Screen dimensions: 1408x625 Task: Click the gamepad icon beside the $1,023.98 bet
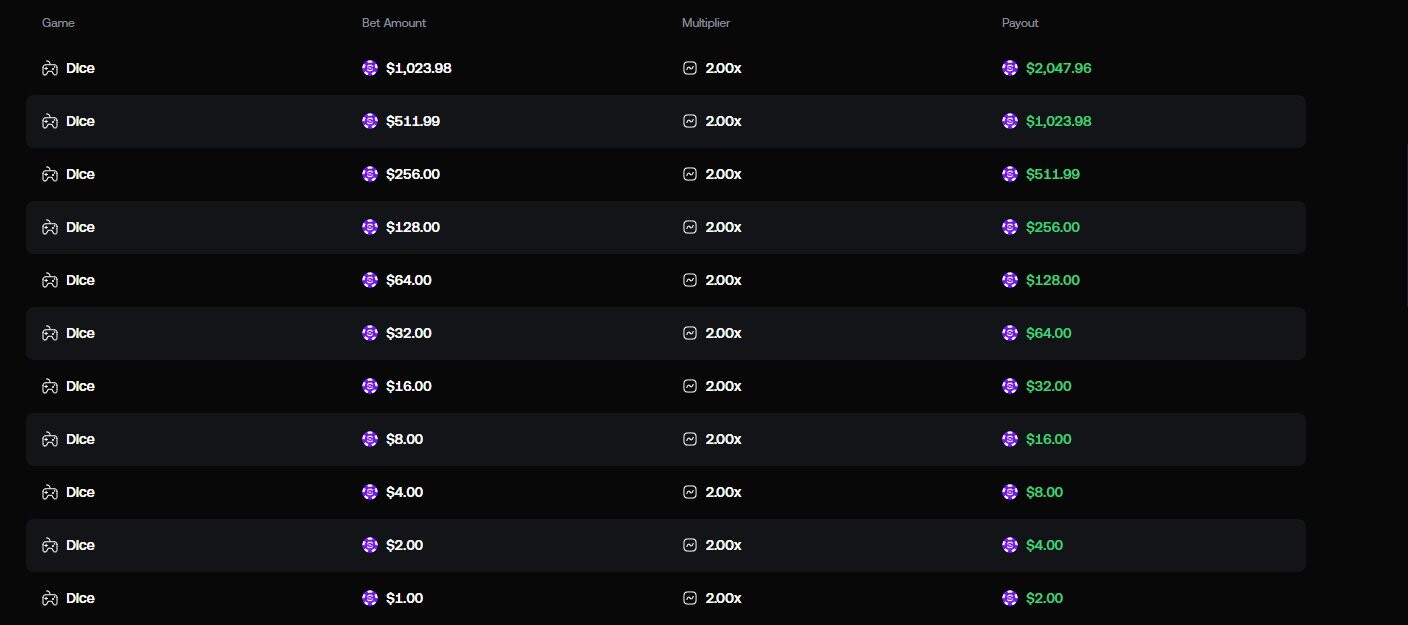click(x=49, y=68)
